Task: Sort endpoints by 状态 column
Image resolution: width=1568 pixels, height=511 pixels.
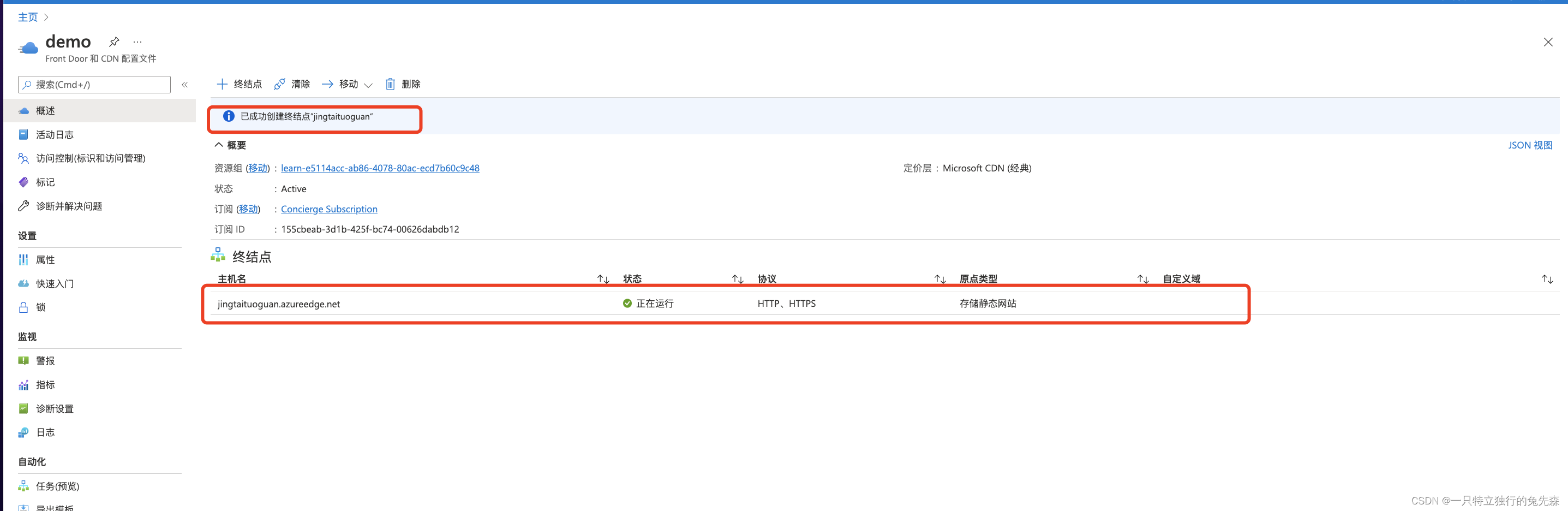Action: [738, 279]
